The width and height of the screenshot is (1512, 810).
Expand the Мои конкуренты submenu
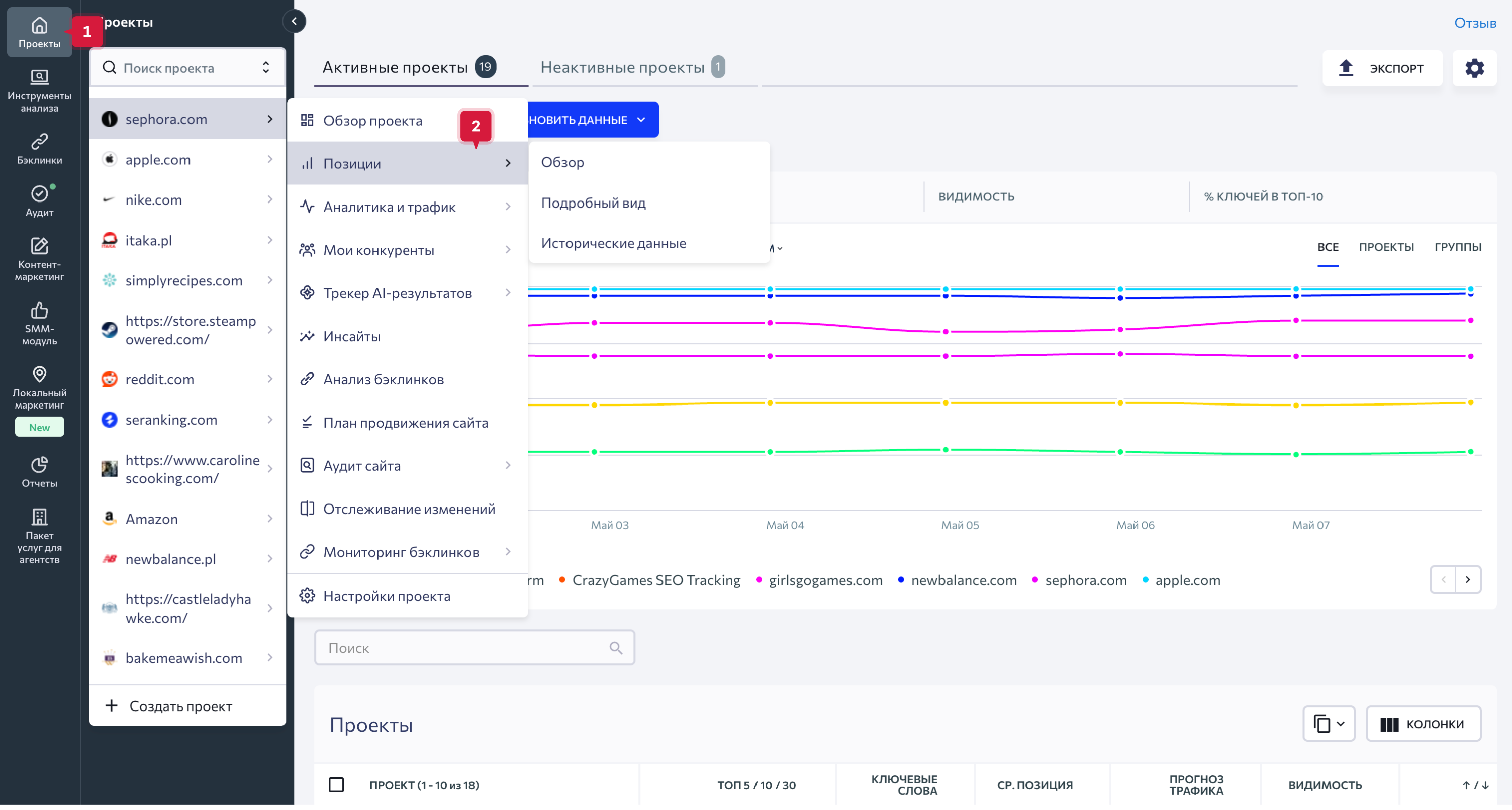pos(508,249)
